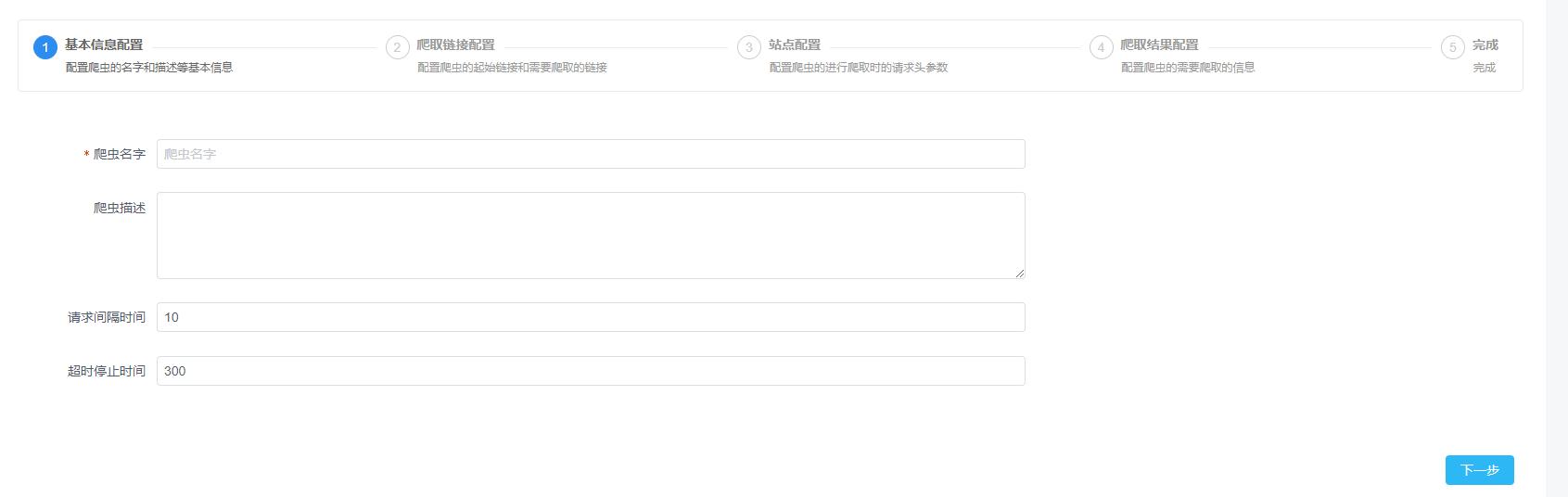This screenshot has width=1568, height=497.
Task: Click the 超时停止时间 field showing 300
Action: [591, 371]
